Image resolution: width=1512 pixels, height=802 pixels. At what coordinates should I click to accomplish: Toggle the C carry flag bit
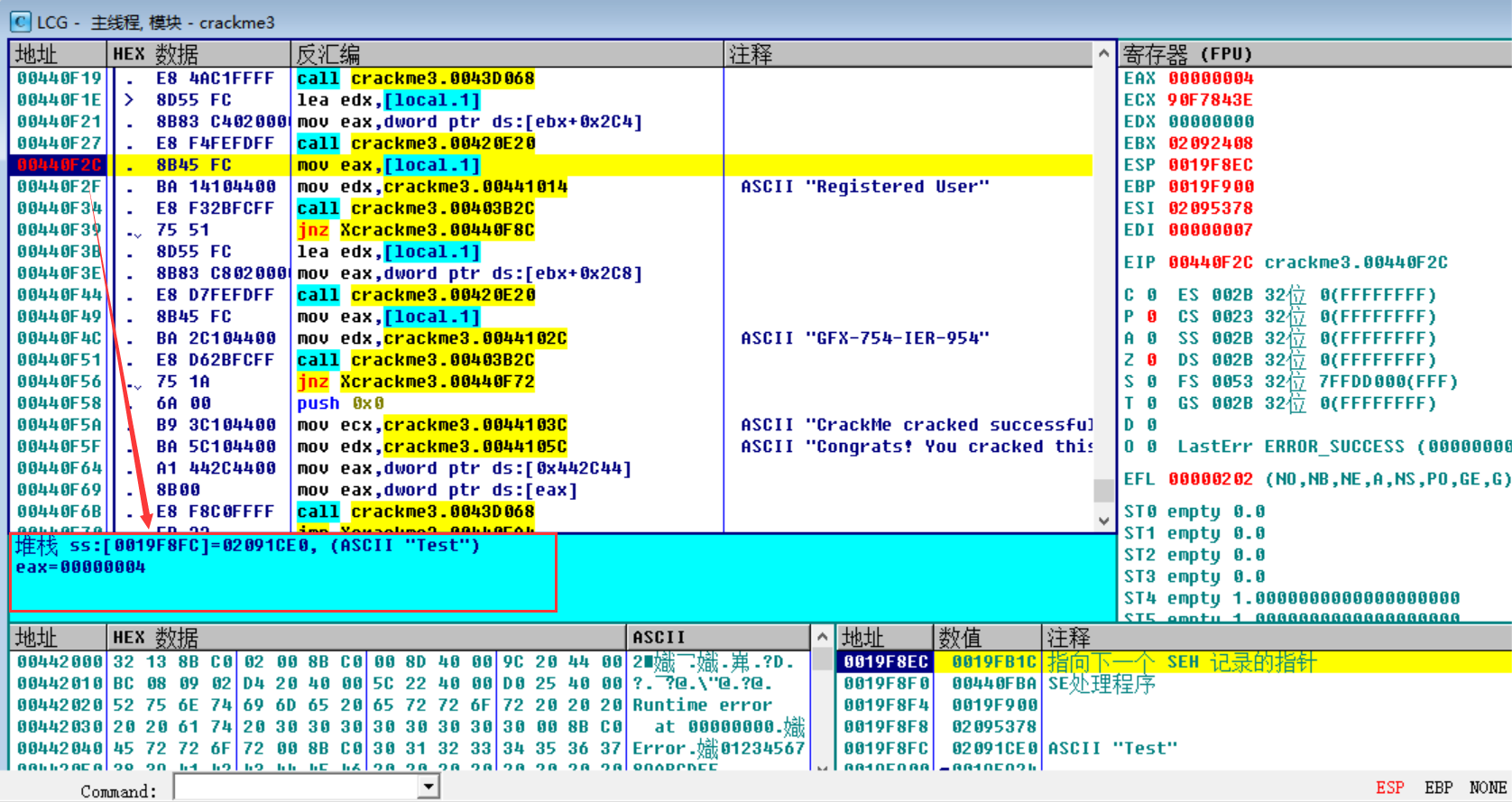click(1152, 295)
